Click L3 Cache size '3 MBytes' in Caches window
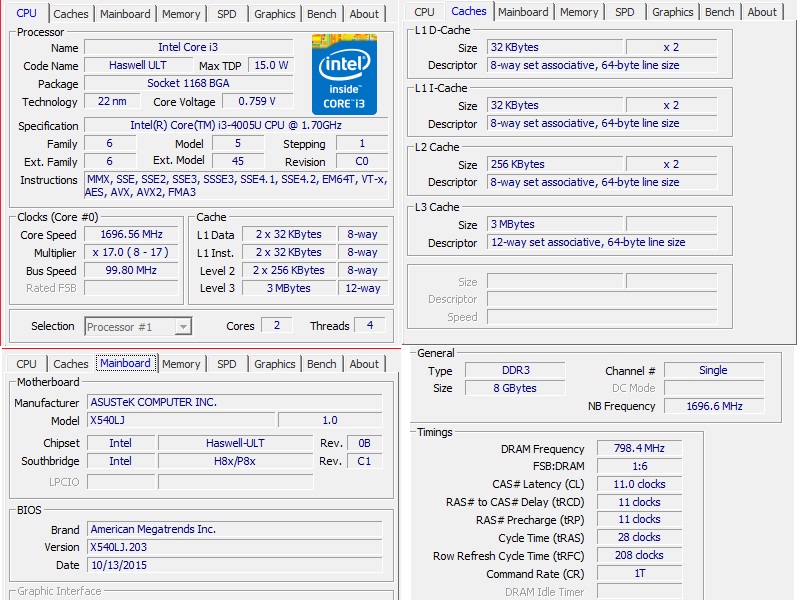The width and height of the screenshot is (800, 600). click(x=555, y=224)
